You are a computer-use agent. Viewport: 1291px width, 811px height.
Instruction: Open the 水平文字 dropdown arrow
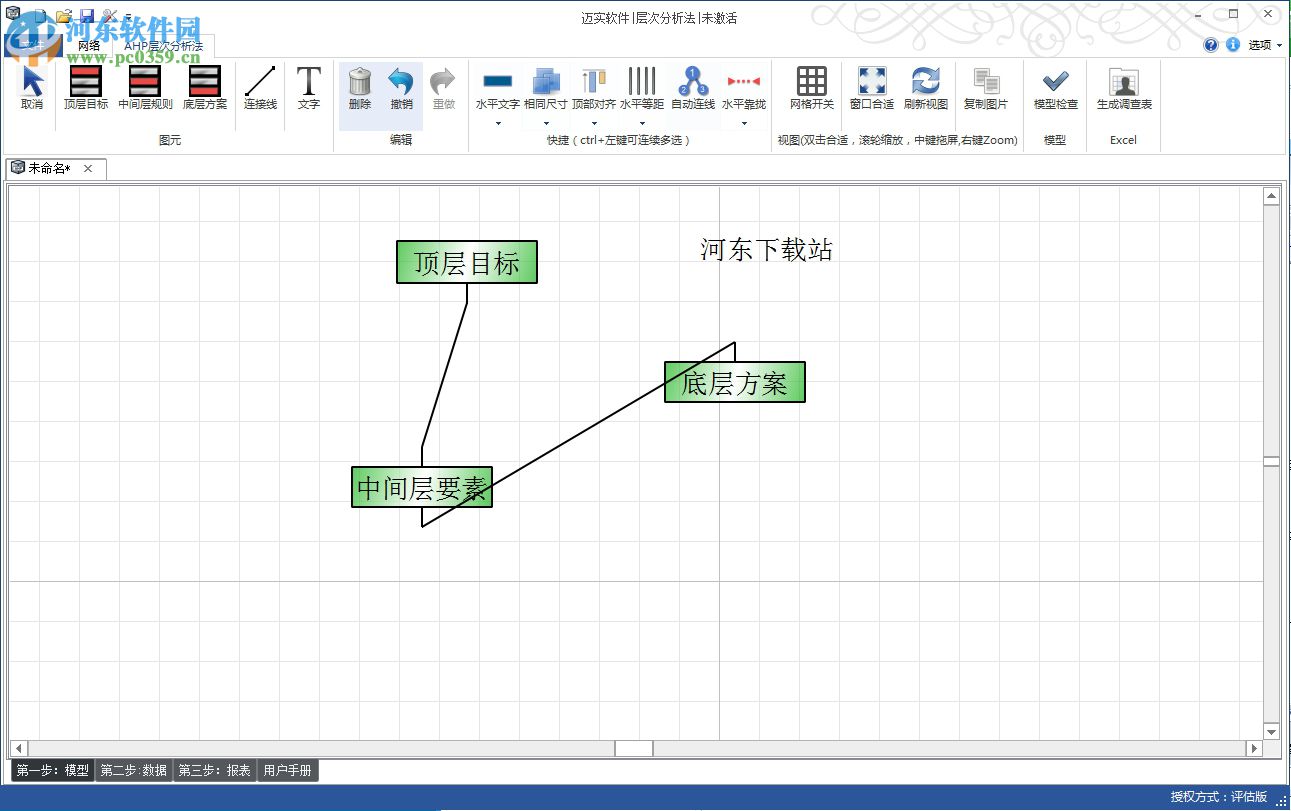(497, 122)
